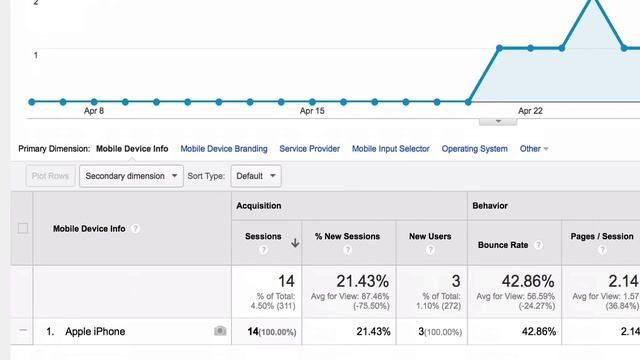
Task: Click the Plot Rows button
Action: (50, 176)
